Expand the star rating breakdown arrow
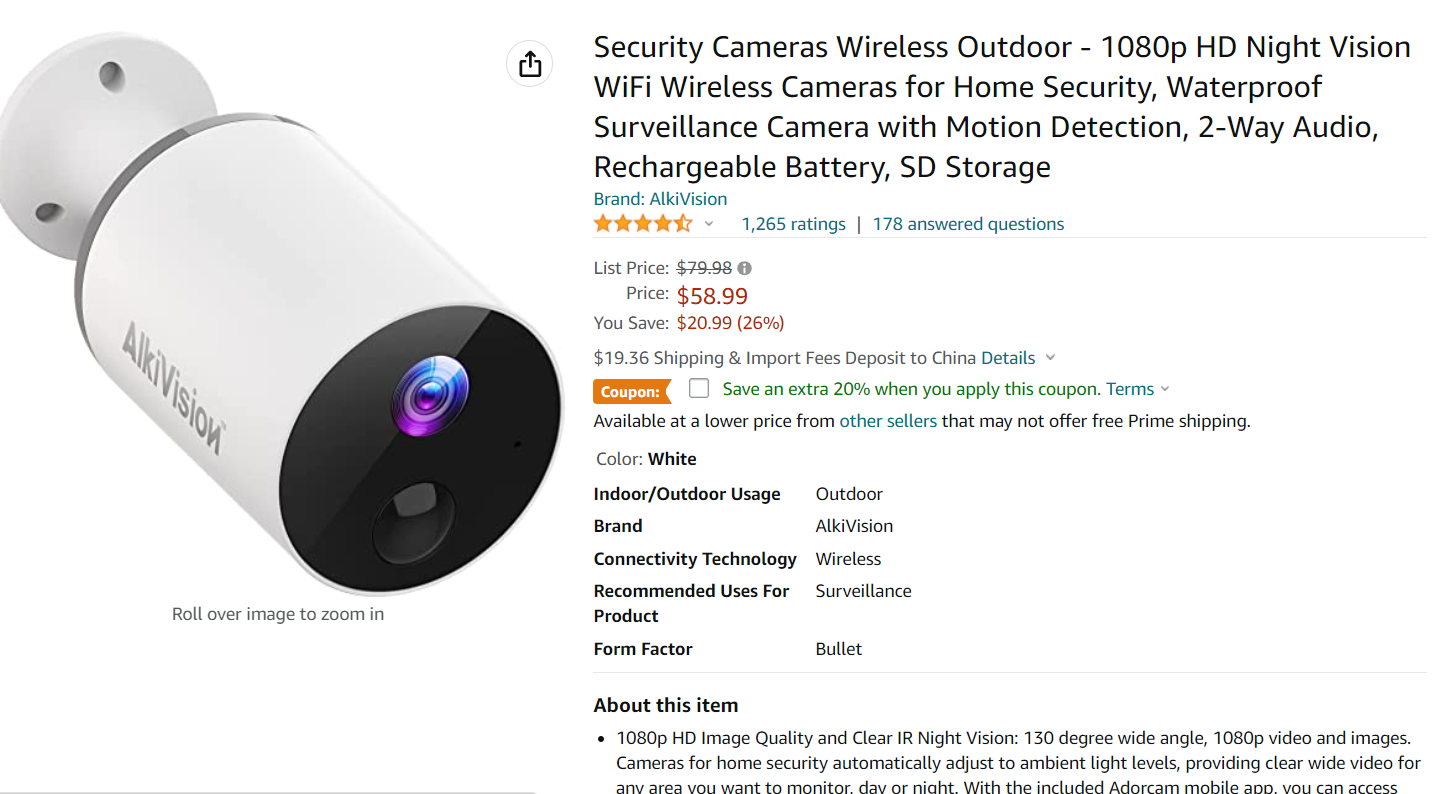Viewport: 1436px width, 794px height. pyautogui.click(x=709, y=224)
